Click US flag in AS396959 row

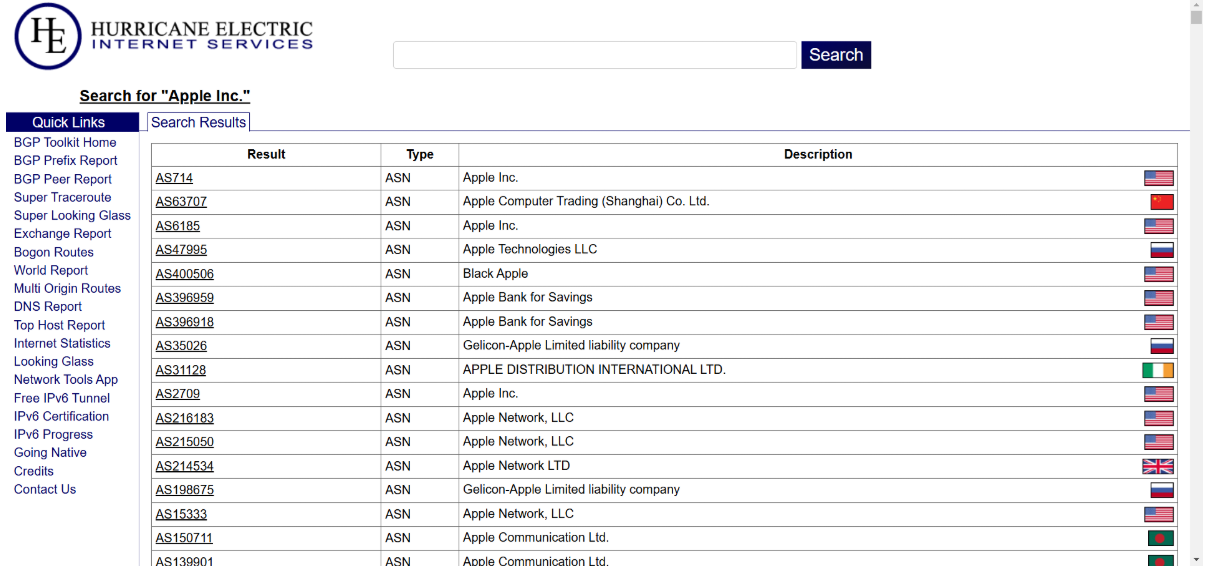pyautogui.click(x=1159, y=298)
